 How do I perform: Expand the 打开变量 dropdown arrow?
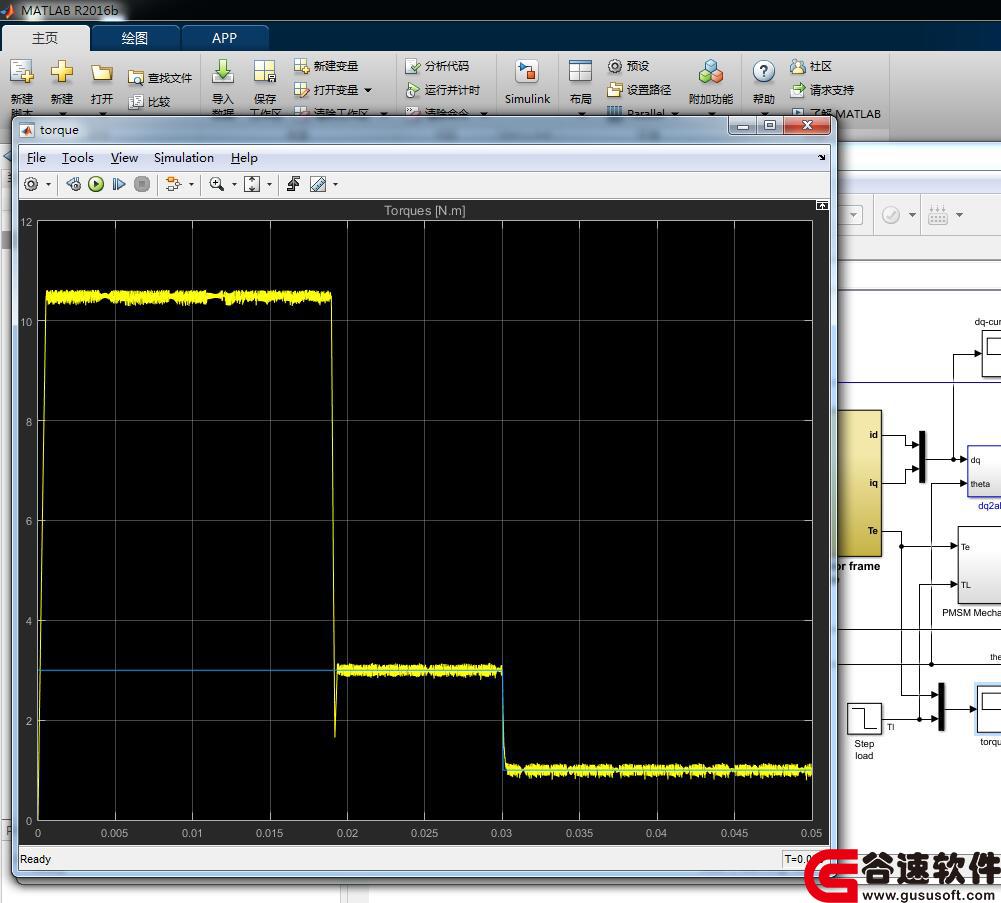tap(368, 90)
